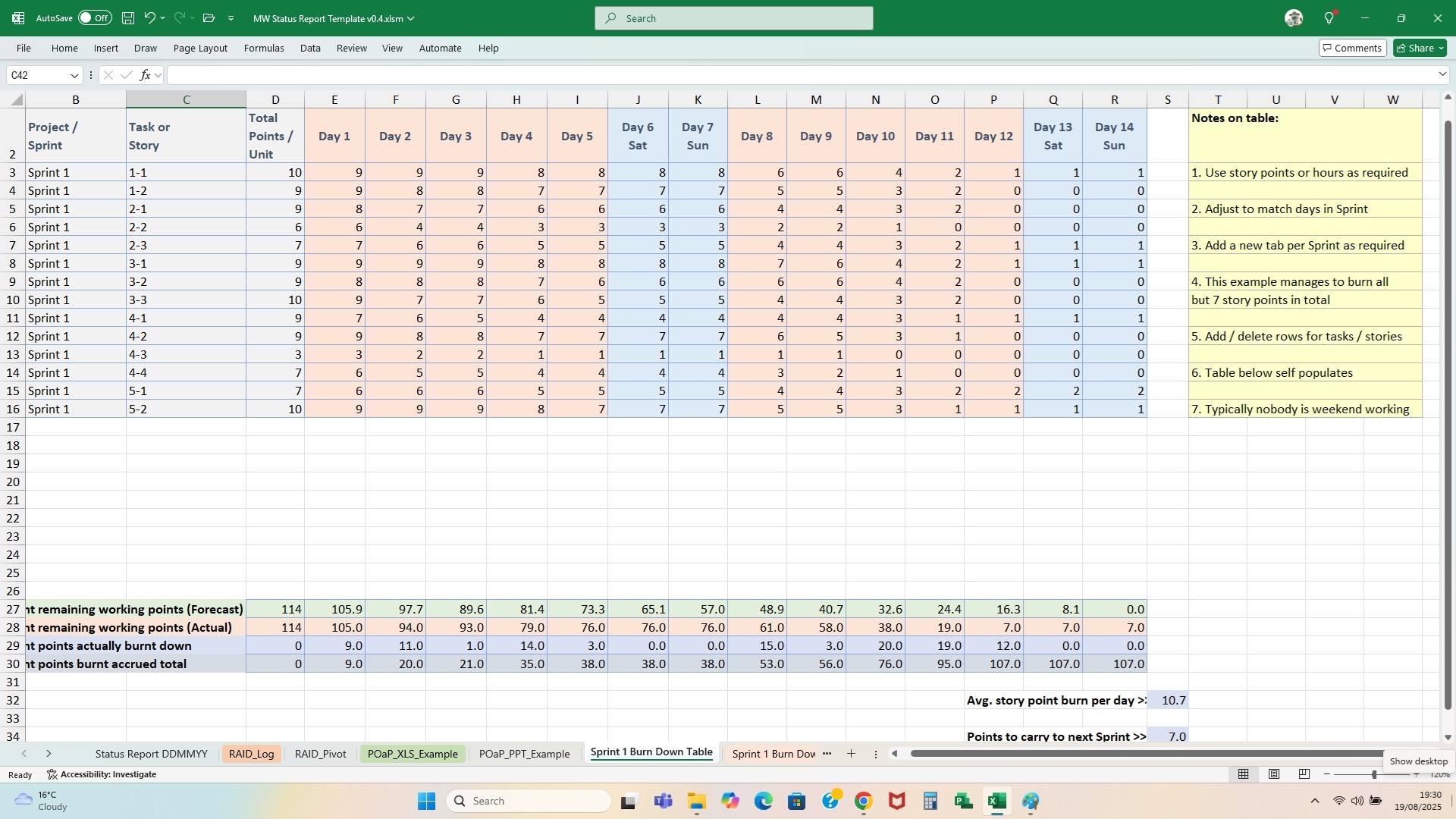Switch to the RAID_Pivot sheet tab
This screenshot has height=819, width=1456.
pyautogui.click(x=320, y=754)
